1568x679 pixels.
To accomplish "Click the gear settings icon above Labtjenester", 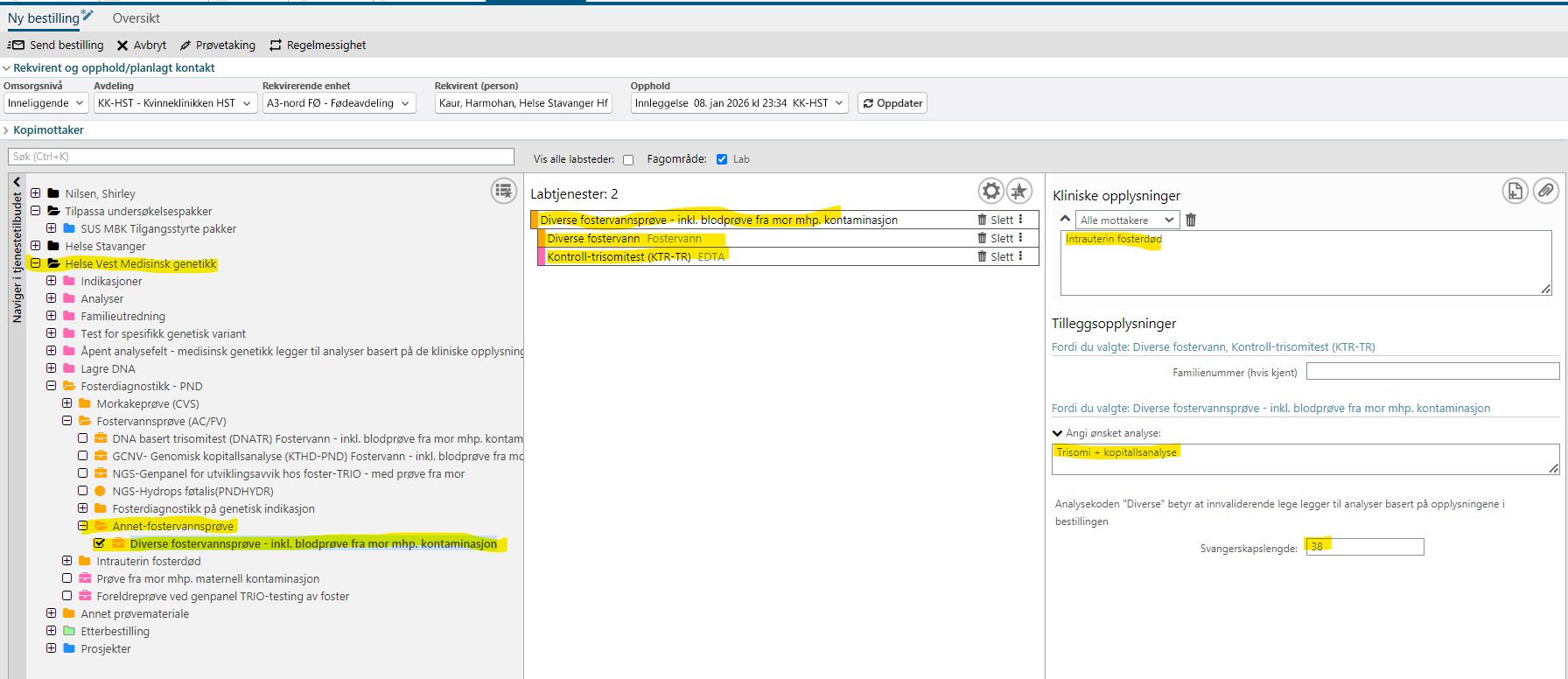I will (990, 191).
